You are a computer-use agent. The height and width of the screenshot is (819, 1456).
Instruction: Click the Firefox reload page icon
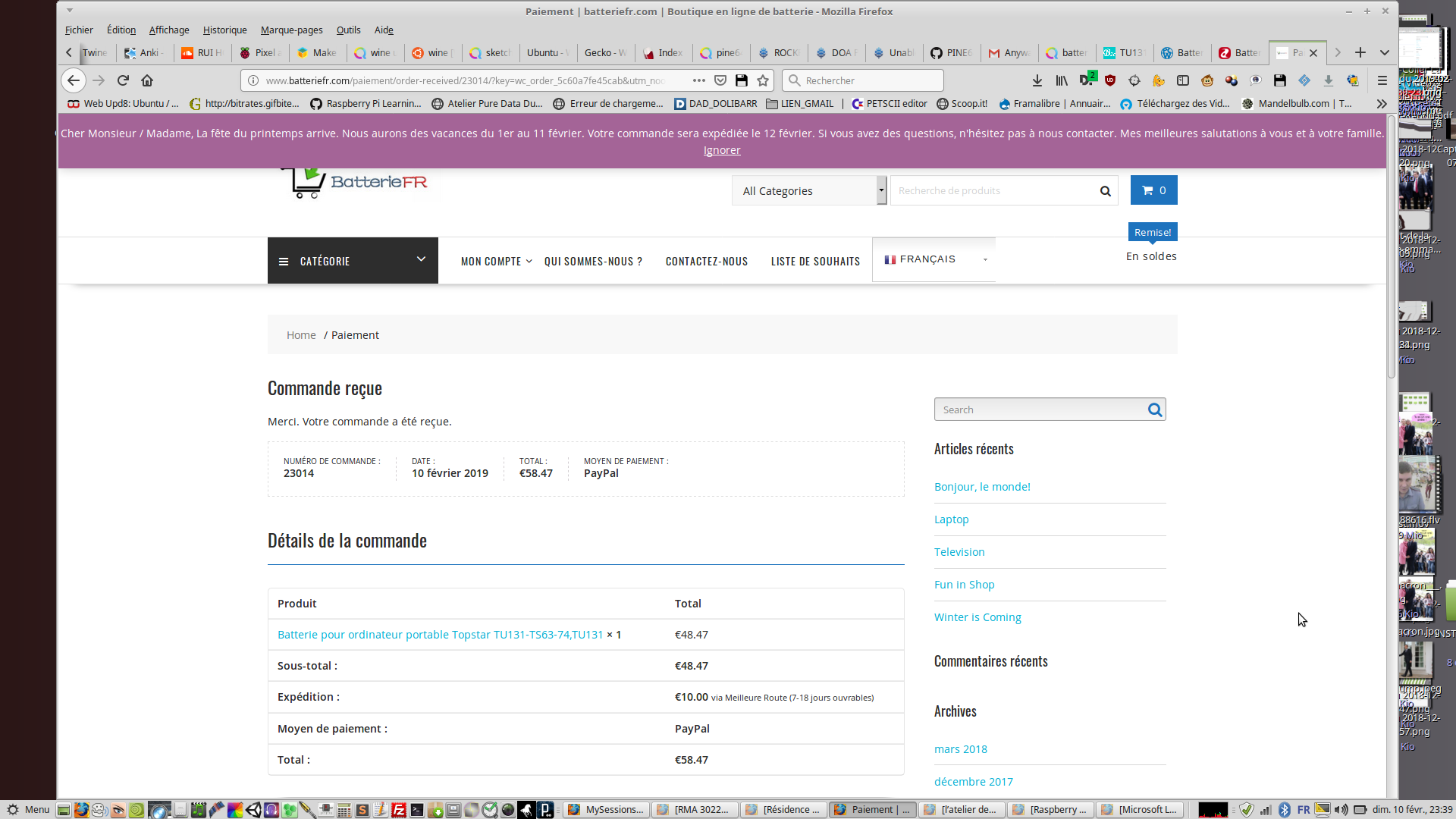(123, 80)
